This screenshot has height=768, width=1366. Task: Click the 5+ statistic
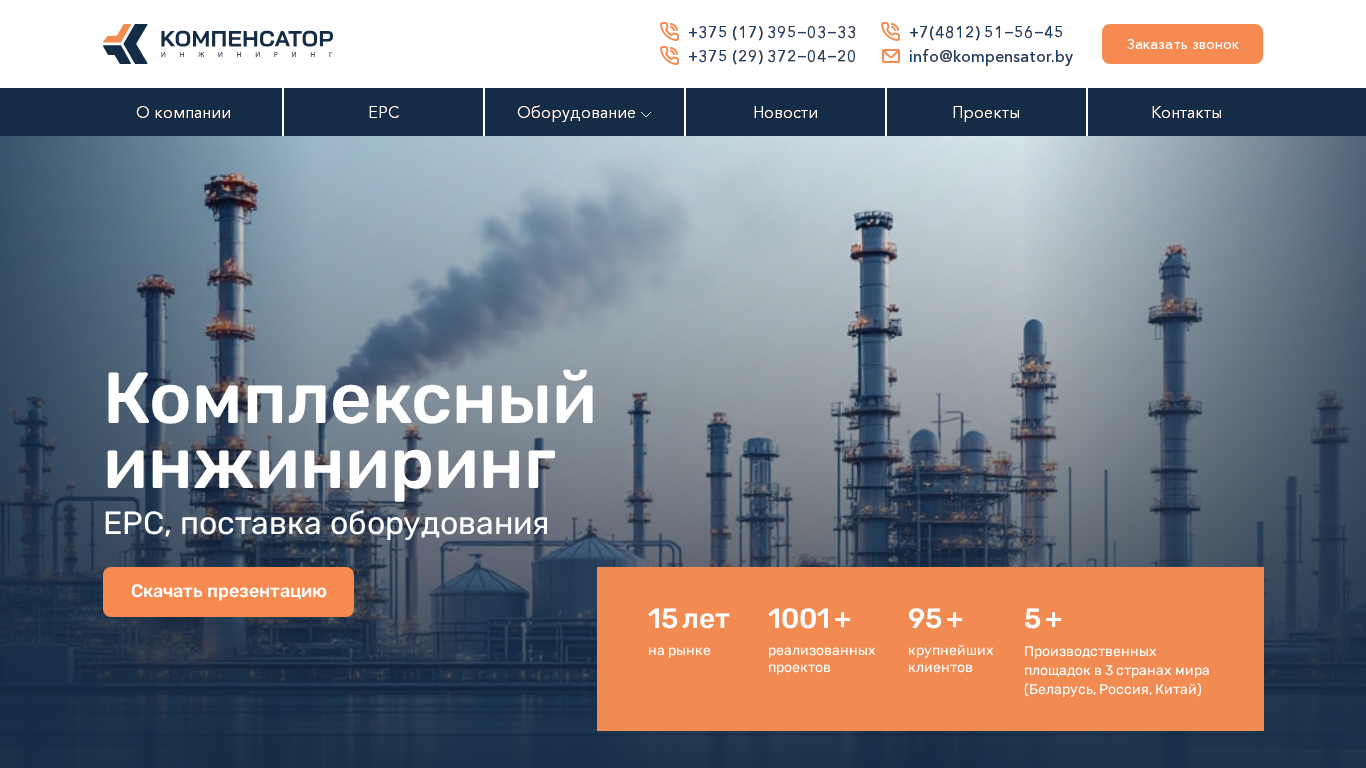[x=1043, y=619]
